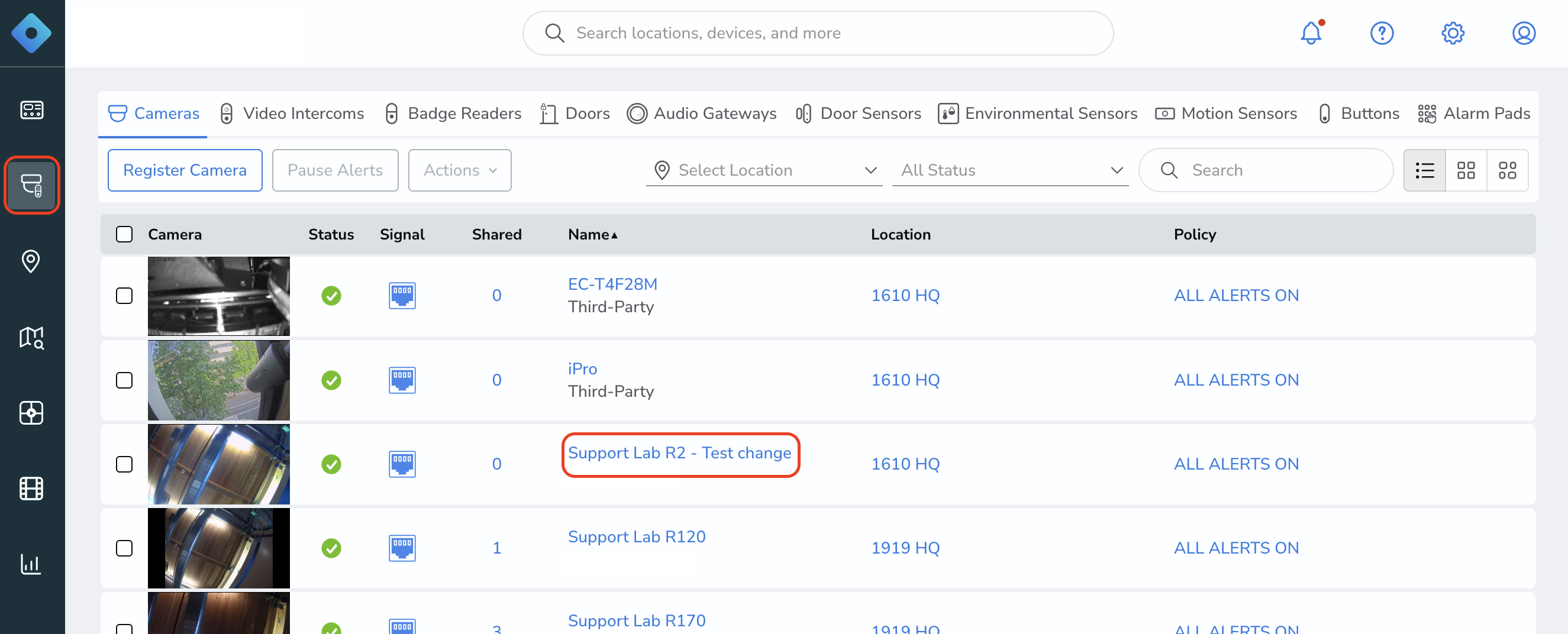Toggle the select-all cameras checkbox

(x=124, y=234)
